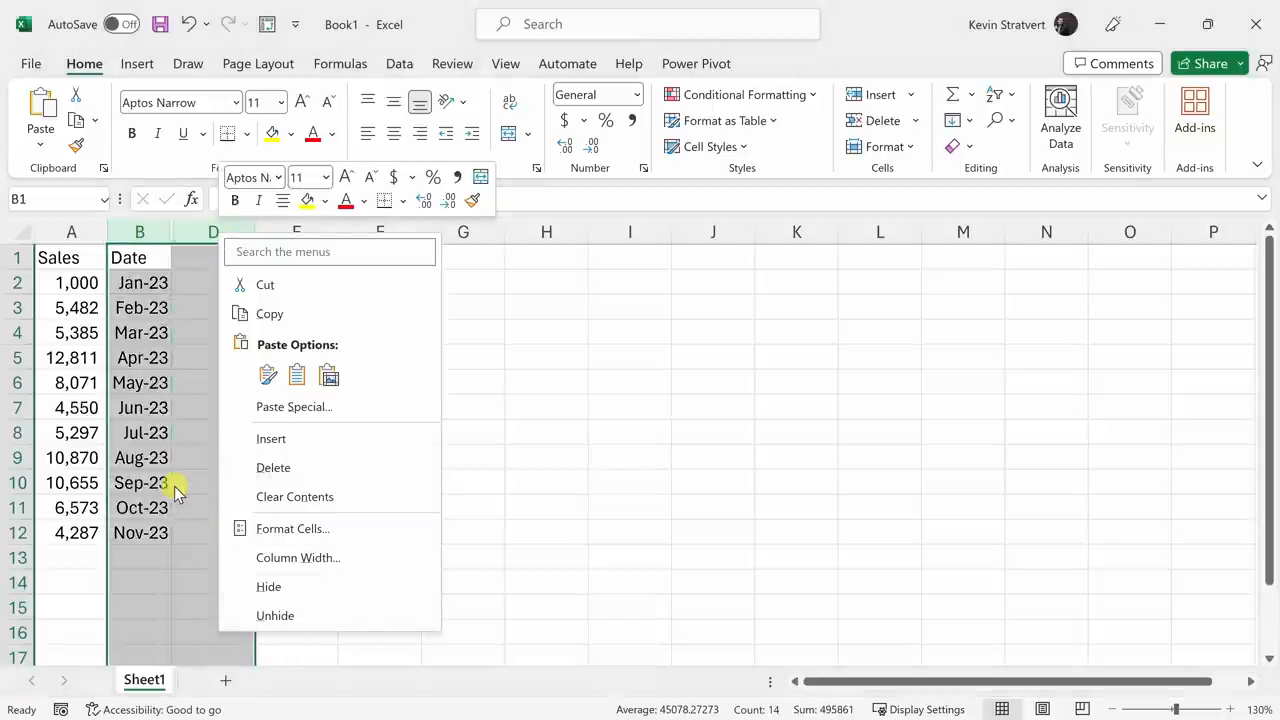Click the Wrap Text icon in ribbon

pyautogui.click(x=510, y=102)
